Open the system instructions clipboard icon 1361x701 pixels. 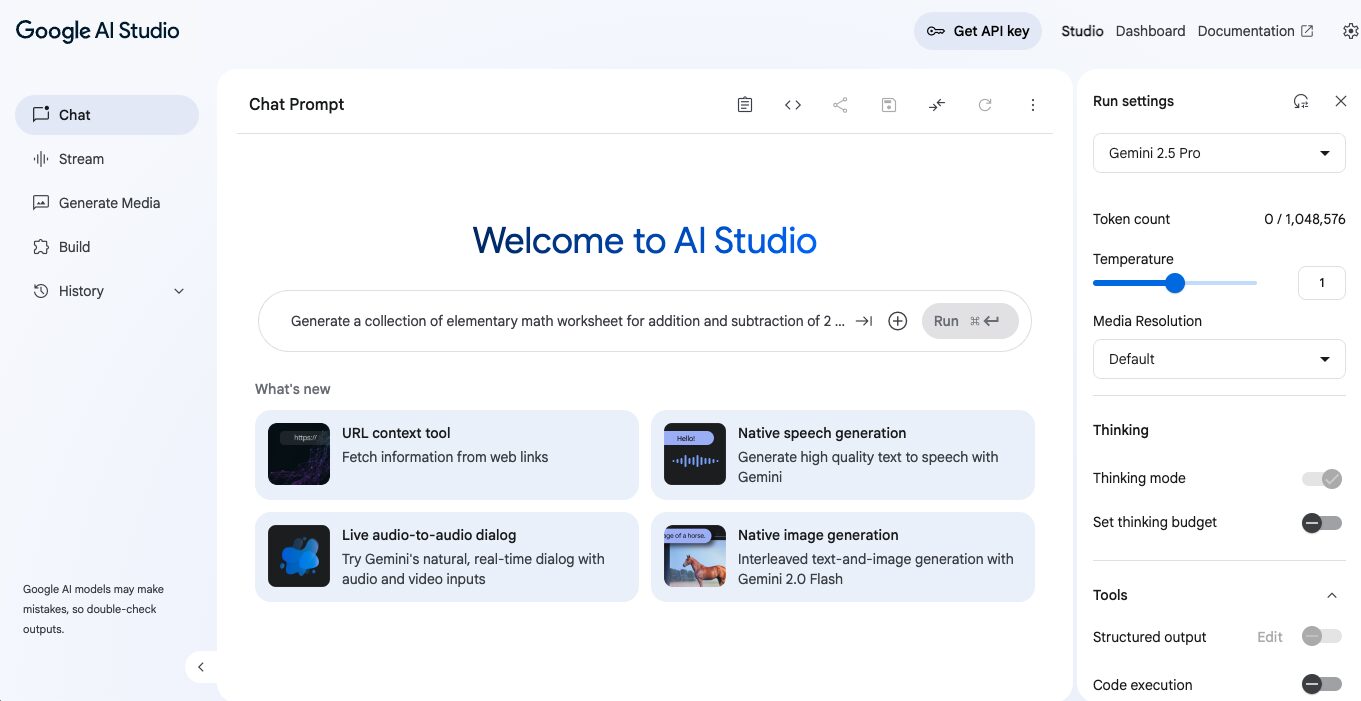(x=745, y=105)
